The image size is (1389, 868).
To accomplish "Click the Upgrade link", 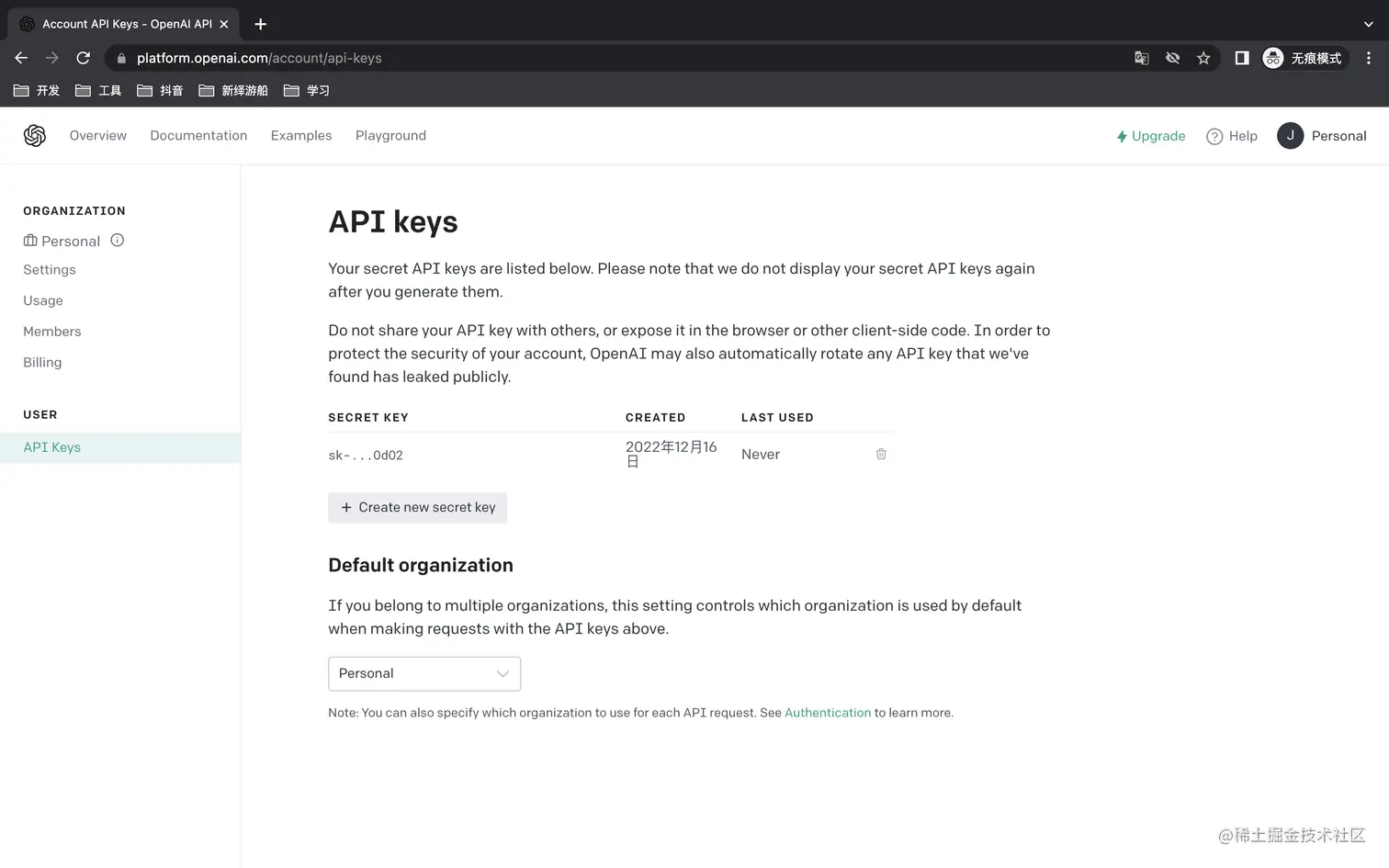I will click(1150, 136).
